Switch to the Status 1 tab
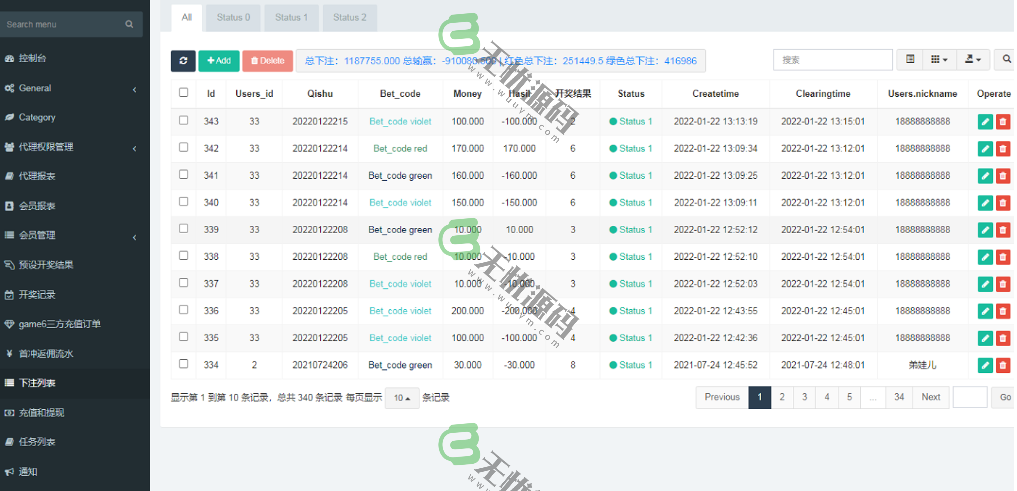Image resolution: width=1017 pixels, height=491 pixels. [291, 17]
